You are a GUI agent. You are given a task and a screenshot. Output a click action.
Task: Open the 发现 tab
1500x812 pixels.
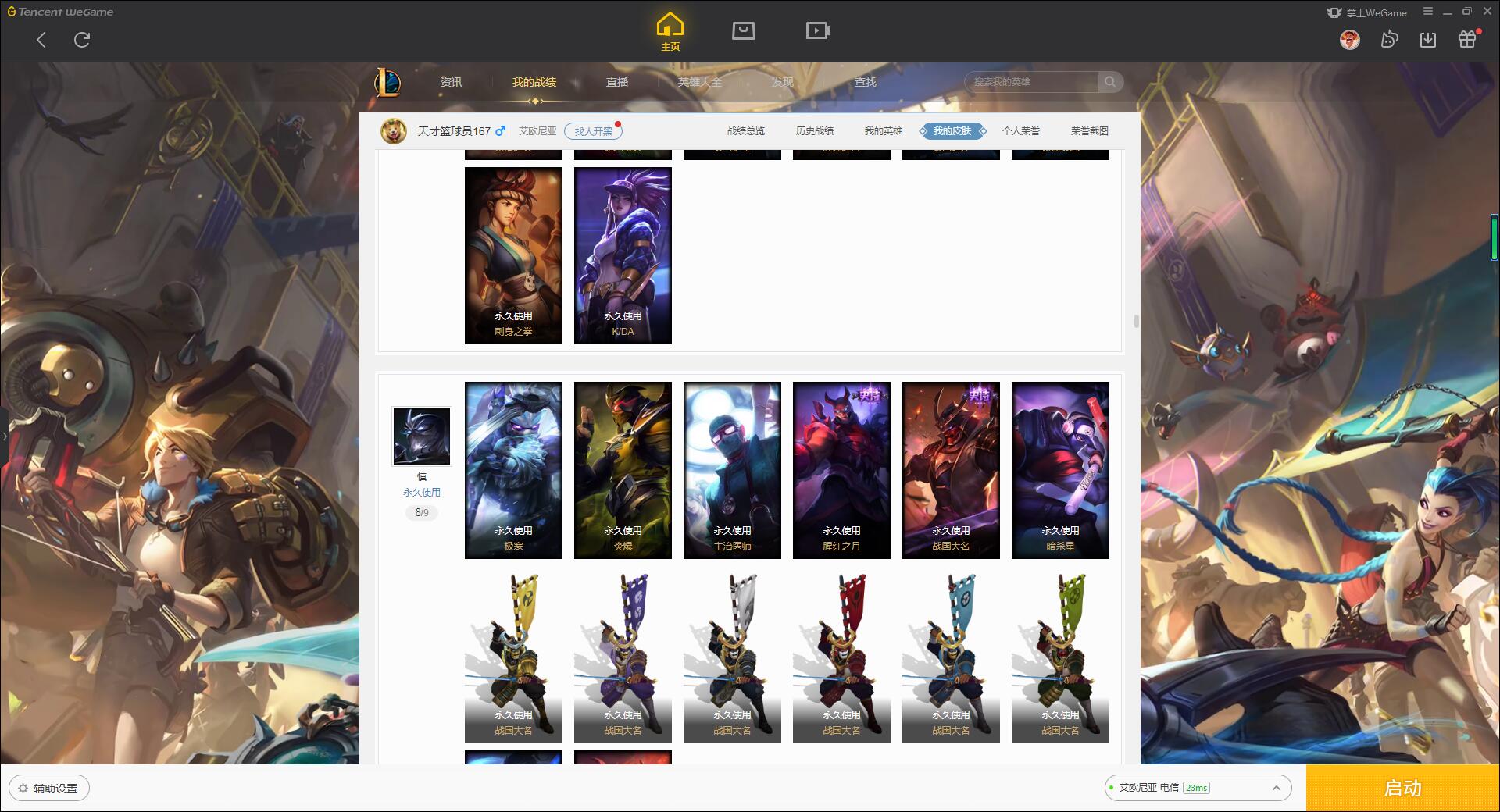[783, 82]
